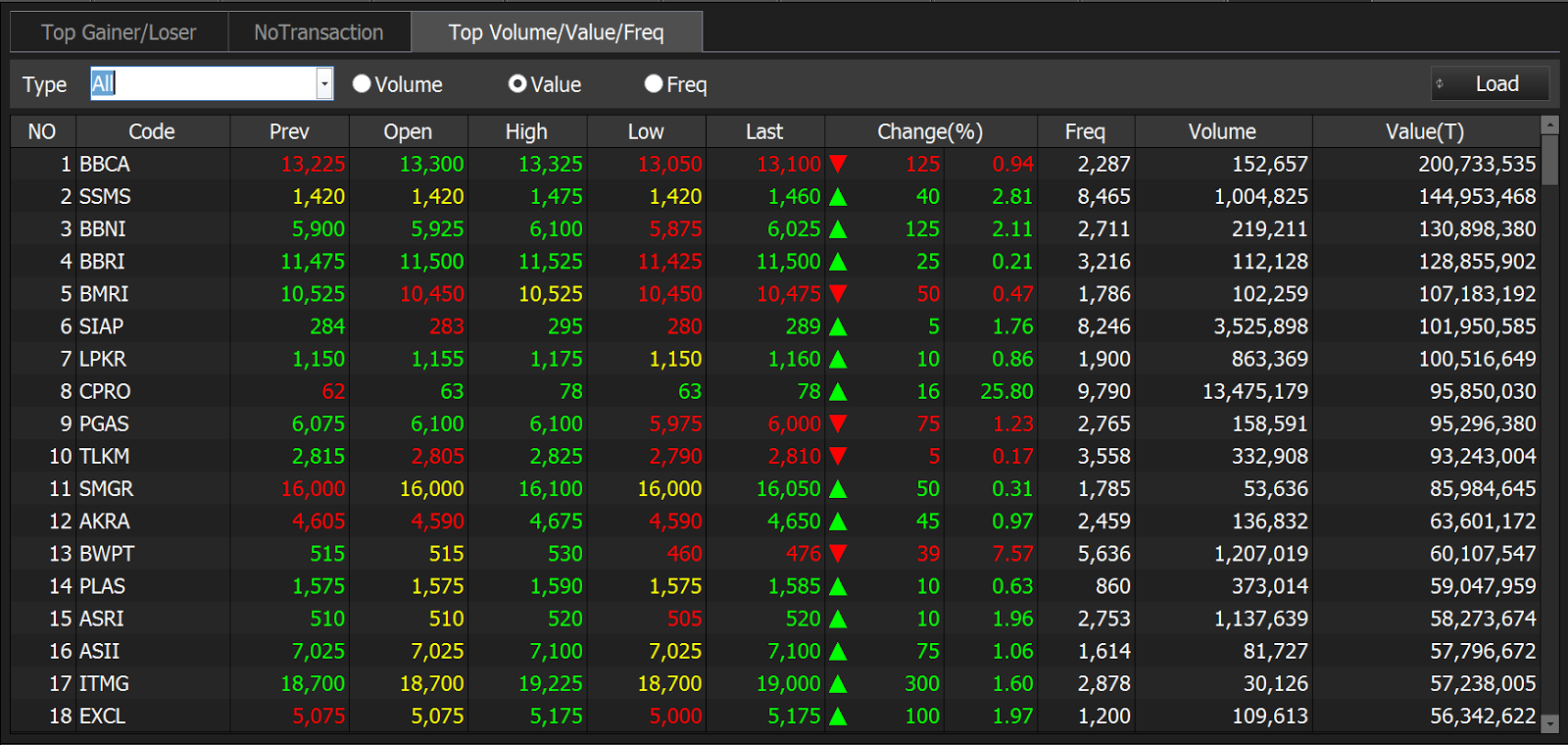
Task: Select the BBNI stock code
Action: coord(103,228)
